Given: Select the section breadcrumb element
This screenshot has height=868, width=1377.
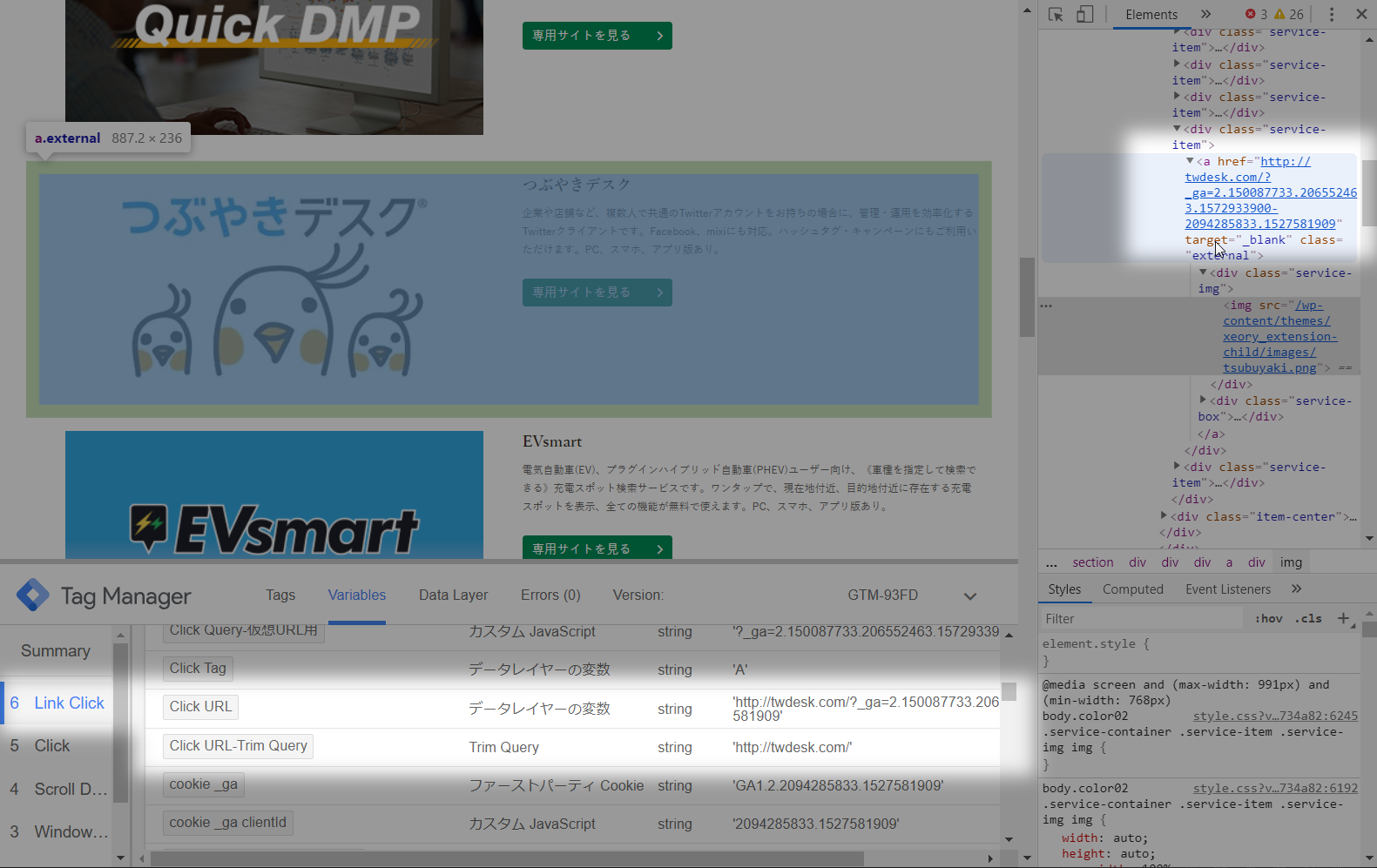Looking at the screenshot, I should pyautogui.click(x=1092, y=562).
